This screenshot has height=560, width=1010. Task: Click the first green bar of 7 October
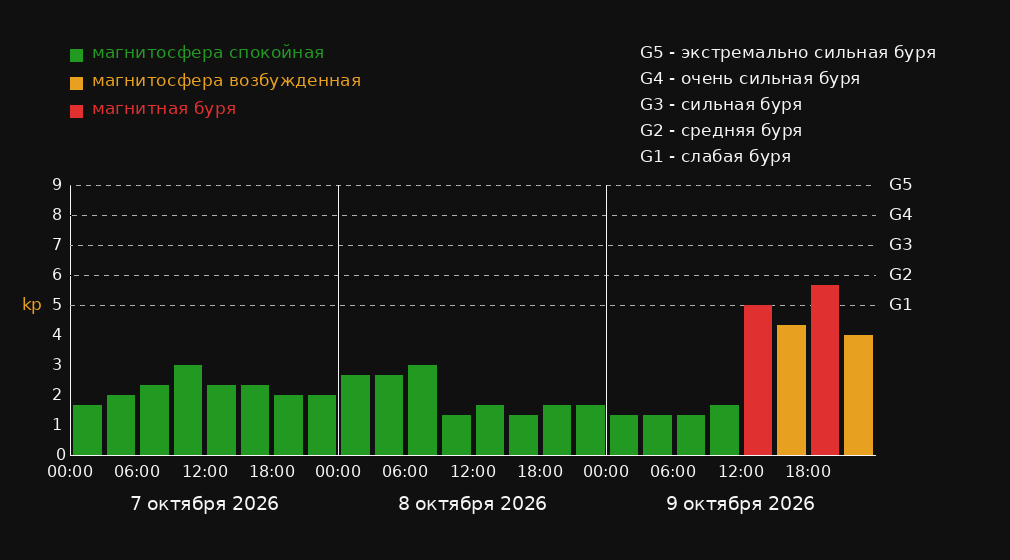[88, 430]
